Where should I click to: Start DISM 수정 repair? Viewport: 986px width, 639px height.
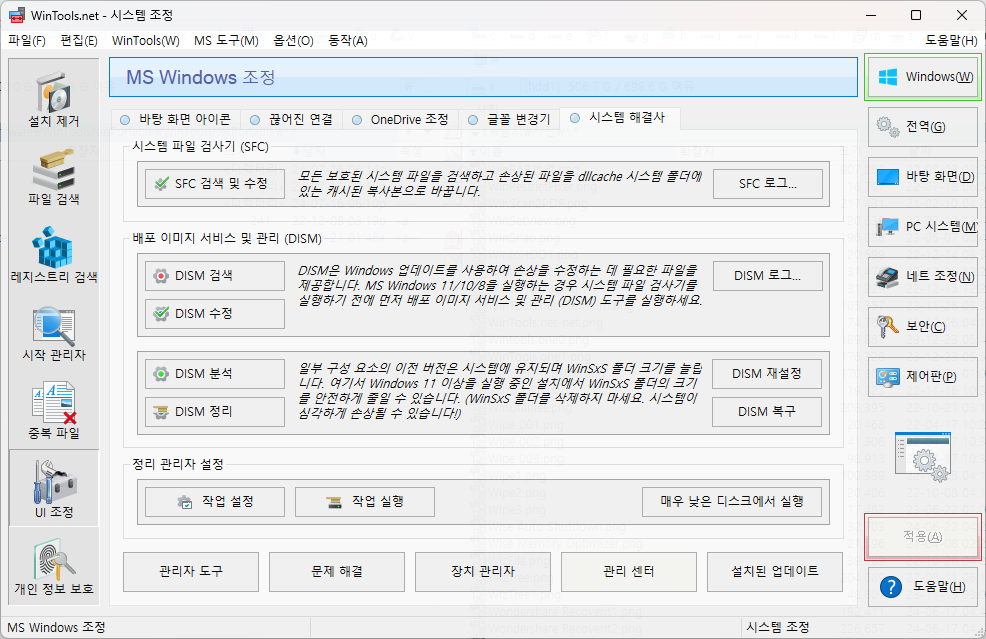pos(214,313)
